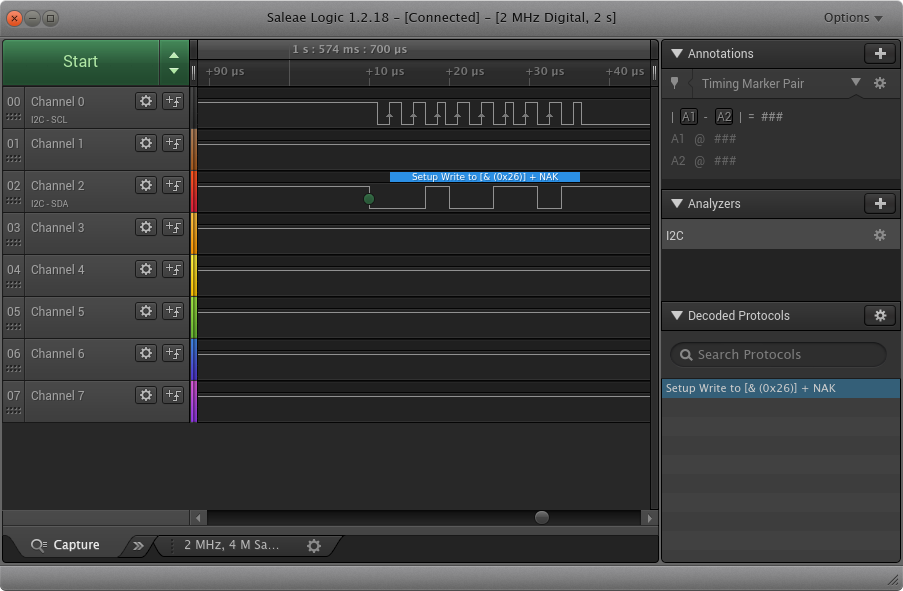Click into the Search Protocols field
The image size is (903, 591).
[778, 354]
